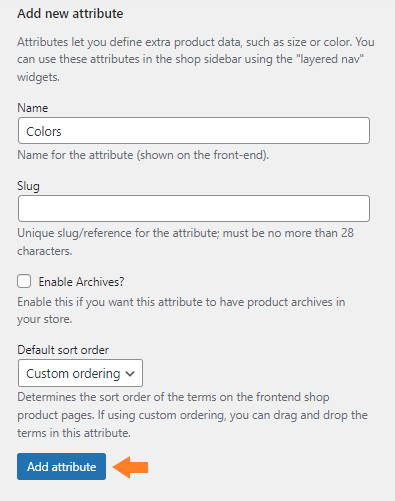Click the Enable Archives description text
The image size is (395, 501).
pyautogui.click(x=181, y=310)
